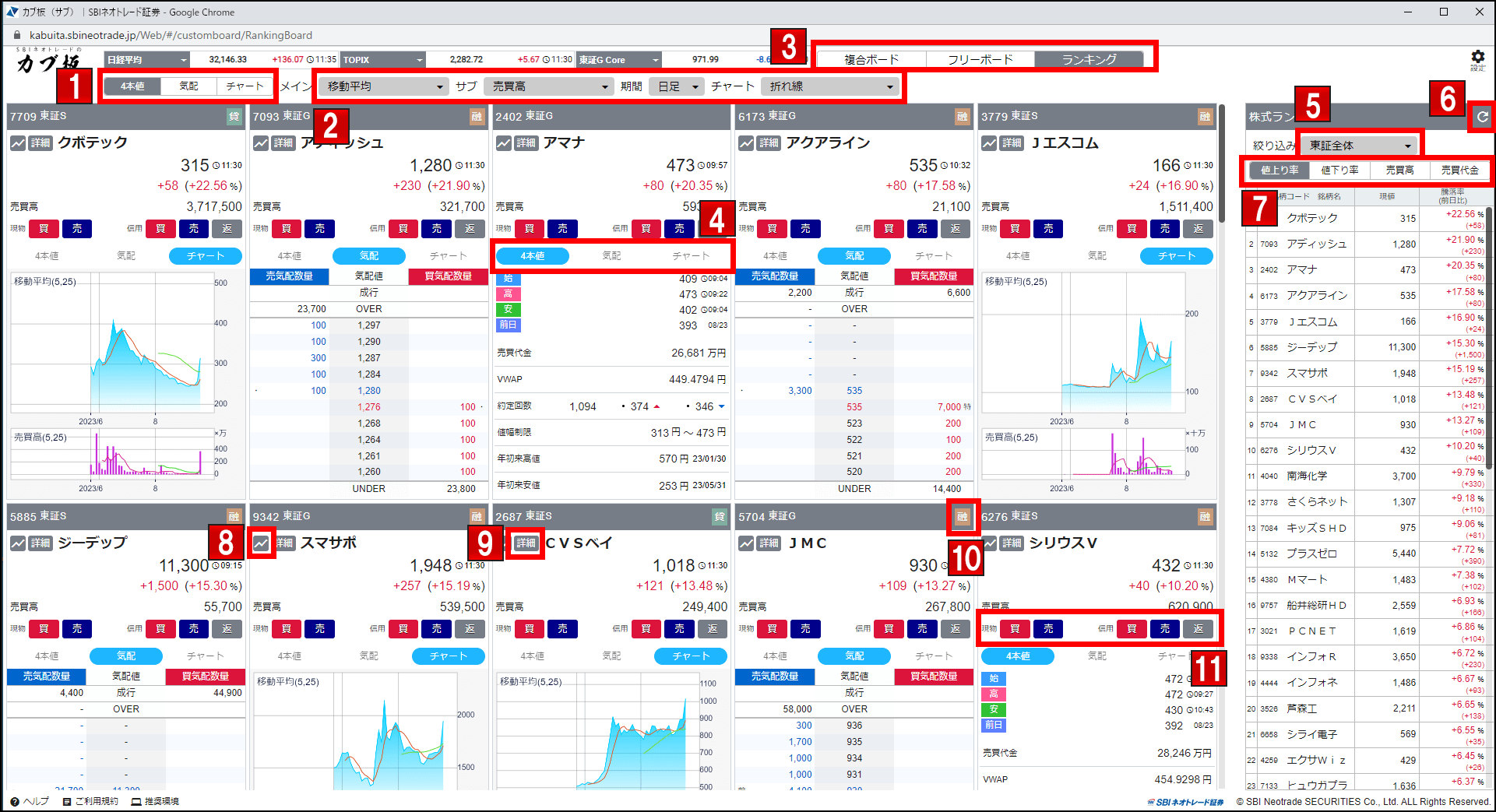
Task: Open chart icon for アクアライン
Action: pyautogui.click(x=747, y=143)
